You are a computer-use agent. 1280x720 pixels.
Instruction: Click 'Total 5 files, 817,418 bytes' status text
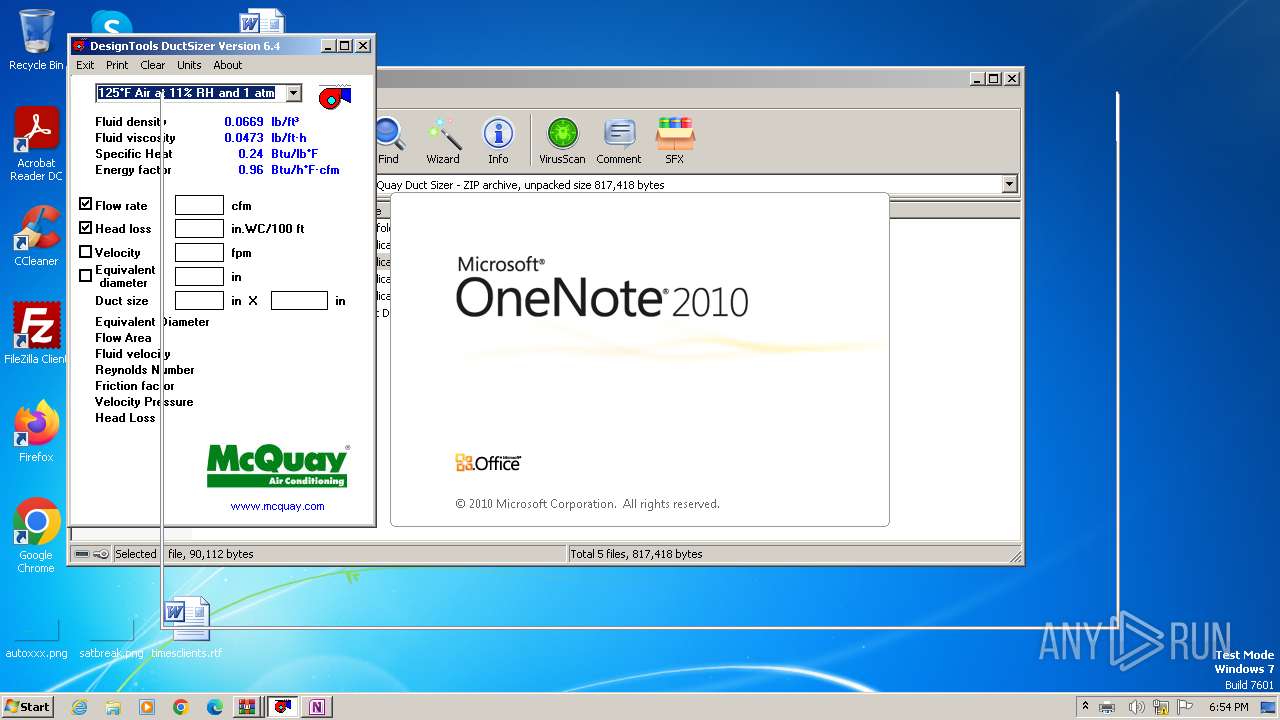(x=636, y=554)
